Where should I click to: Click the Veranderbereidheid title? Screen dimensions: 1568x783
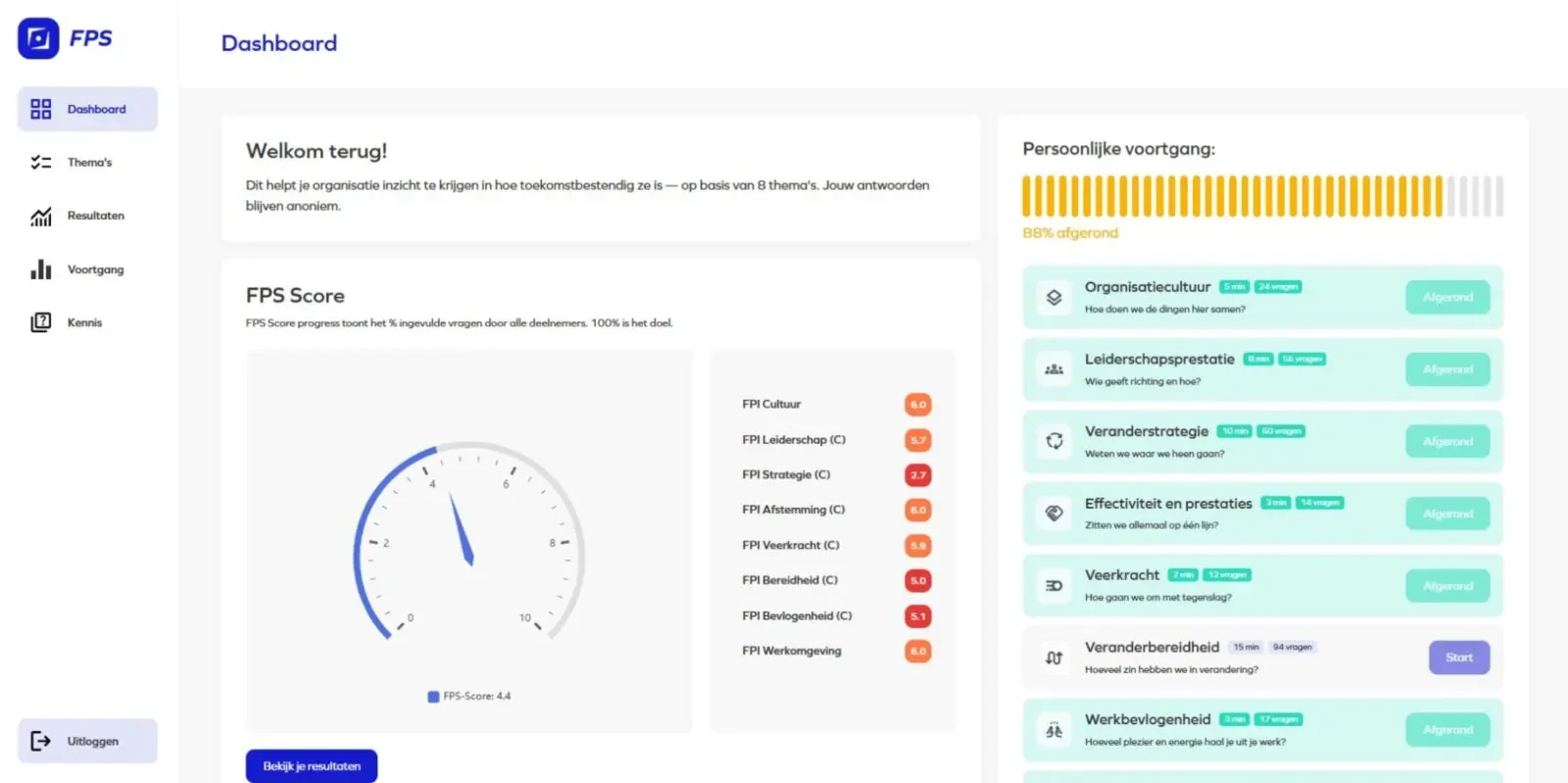point(1152,648)
